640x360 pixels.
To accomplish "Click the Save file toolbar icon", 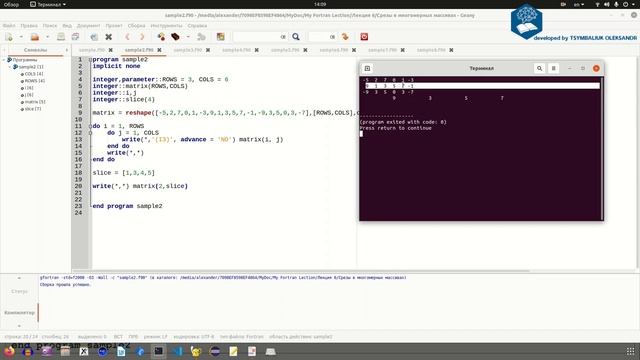I will click(x=61, y=37).
